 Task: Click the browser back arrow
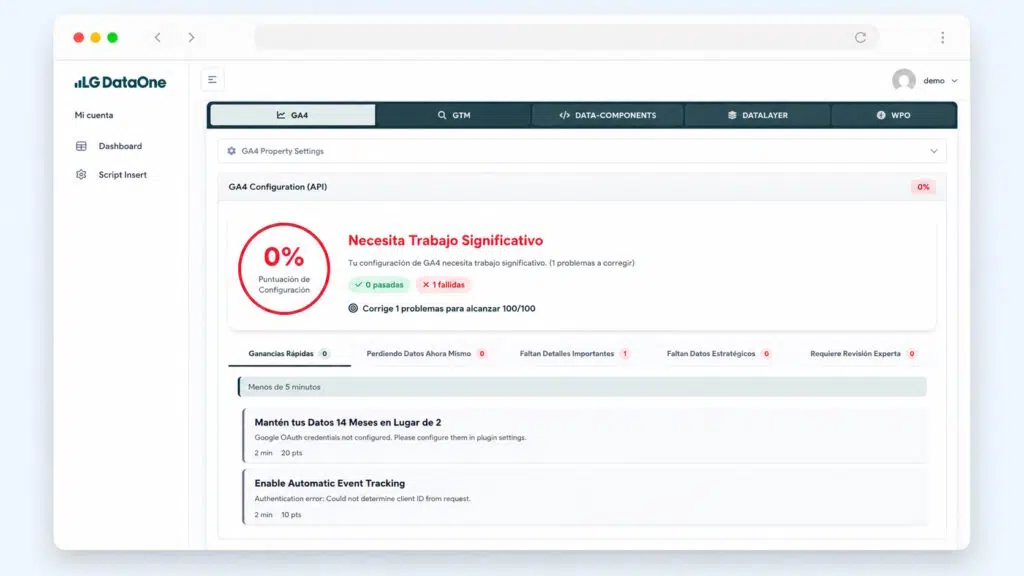(x=157, y=38)
